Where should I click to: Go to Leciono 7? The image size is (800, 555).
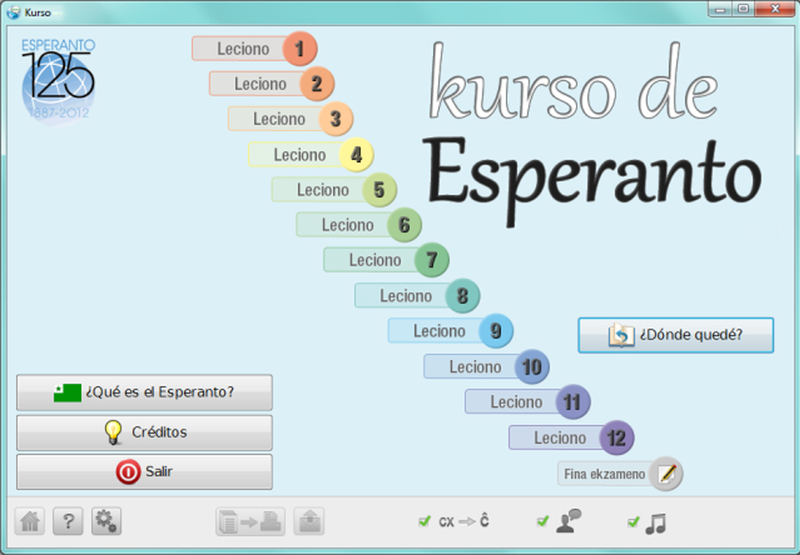tap(386, 260)
